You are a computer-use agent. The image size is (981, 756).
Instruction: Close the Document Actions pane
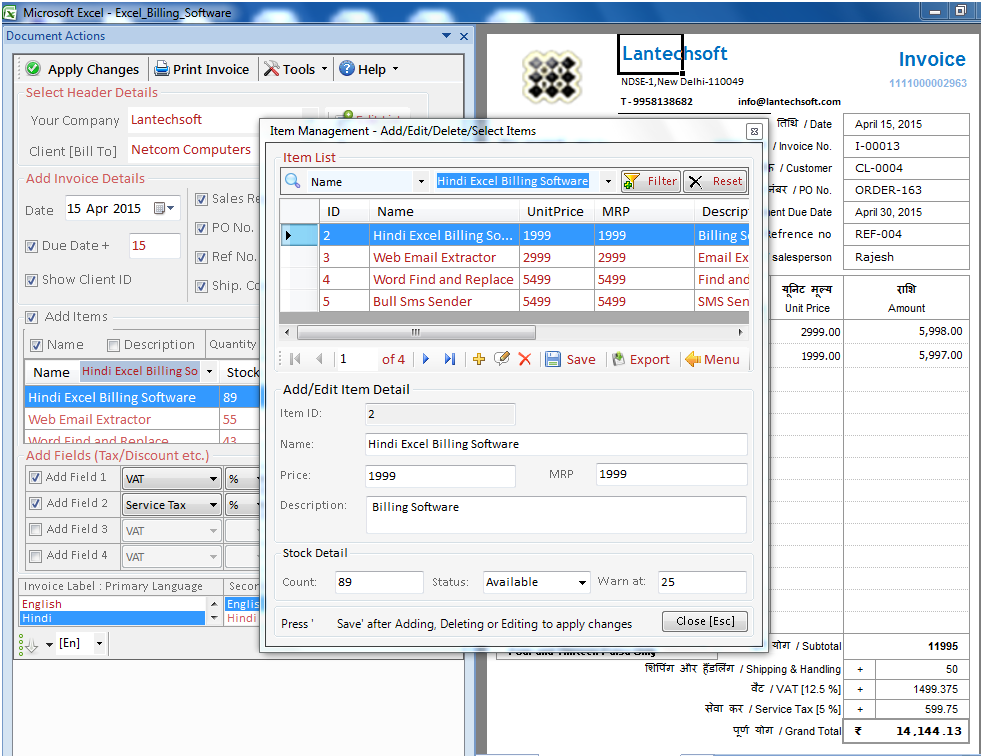point(464,36)
